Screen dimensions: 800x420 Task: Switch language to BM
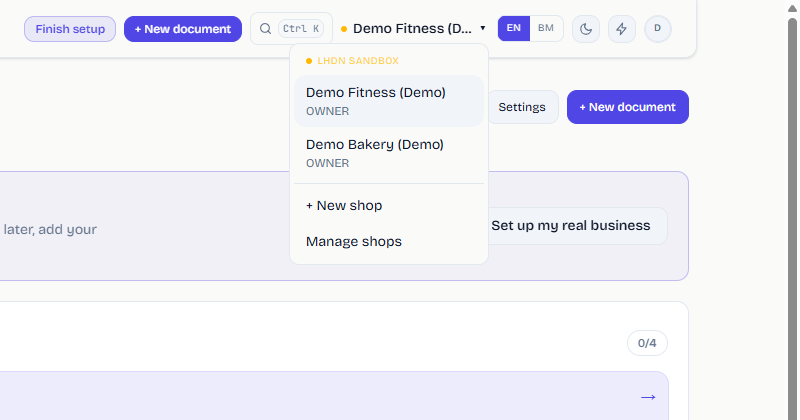[546, 28]
